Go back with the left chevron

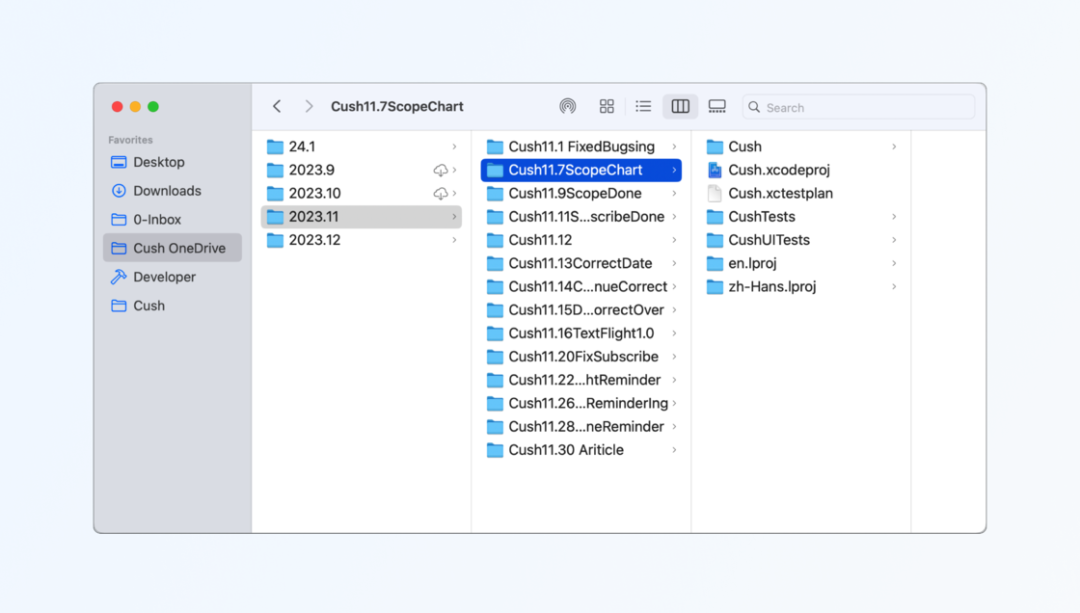[277, 107]
